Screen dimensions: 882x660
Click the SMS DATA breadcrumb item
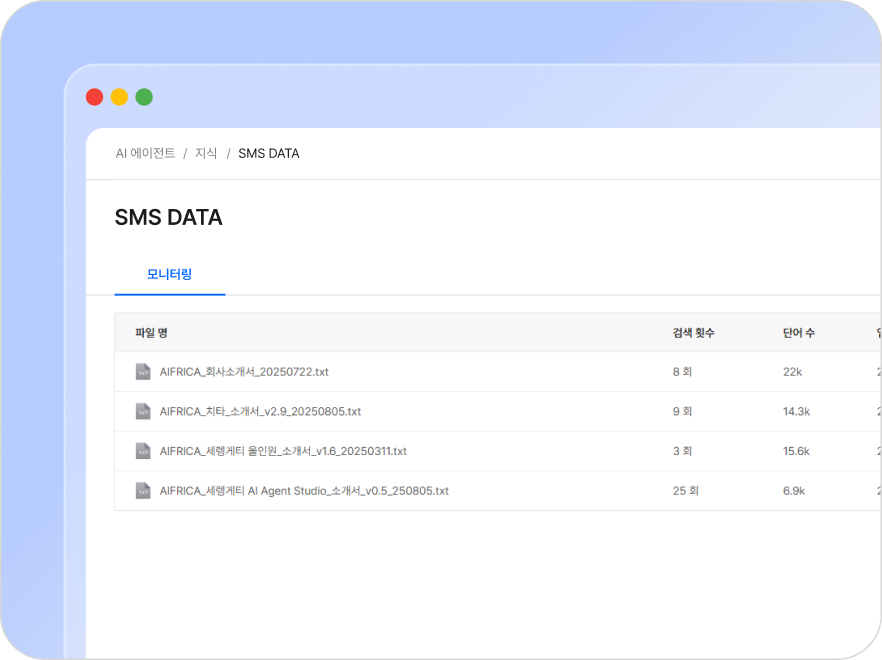point(269,153)
